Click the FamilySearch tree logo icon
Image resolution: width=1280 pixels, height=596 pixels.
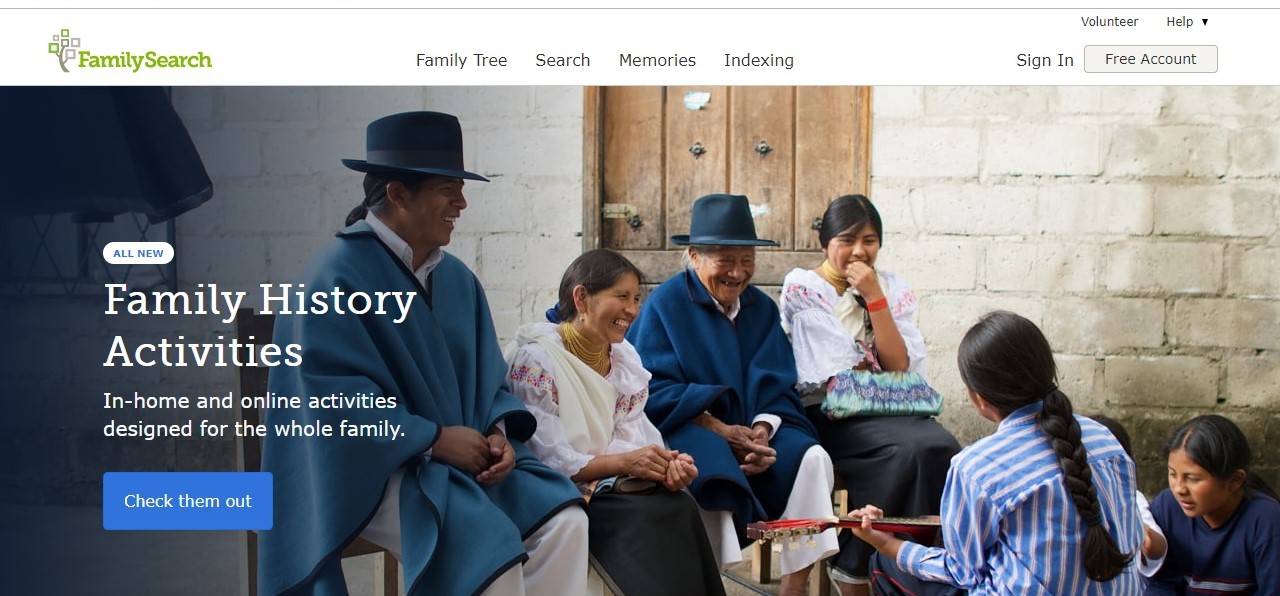63,50
